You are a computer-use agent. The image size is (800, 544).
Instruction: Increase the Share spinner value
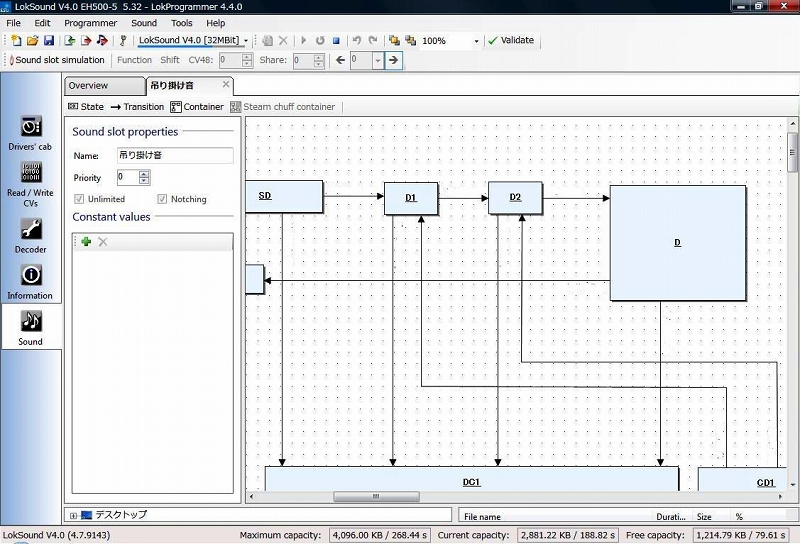[x=319, y=57]
